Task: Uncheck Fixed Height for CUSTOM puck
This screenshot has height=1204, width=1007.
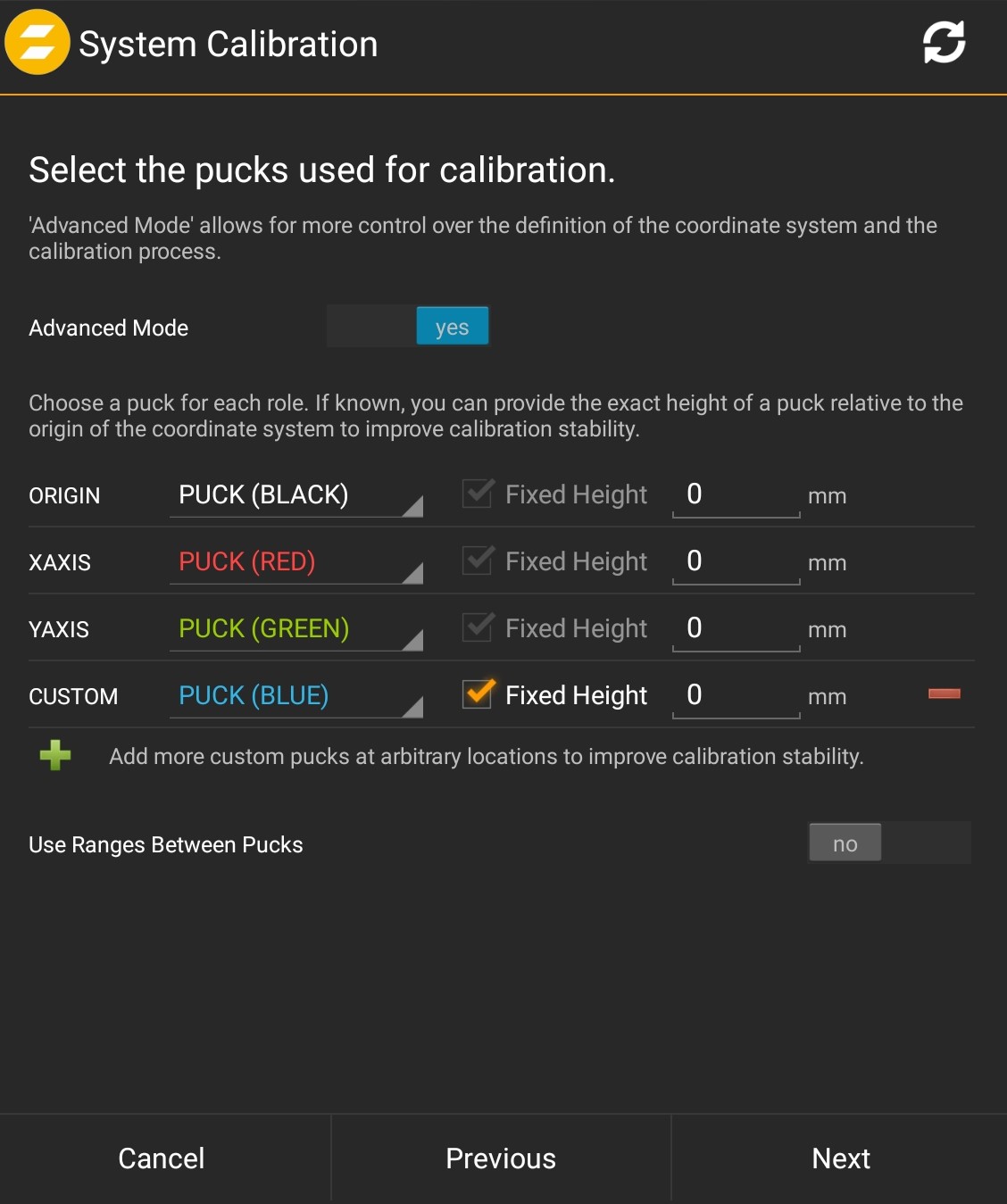Action: click(x=479, y=693)
